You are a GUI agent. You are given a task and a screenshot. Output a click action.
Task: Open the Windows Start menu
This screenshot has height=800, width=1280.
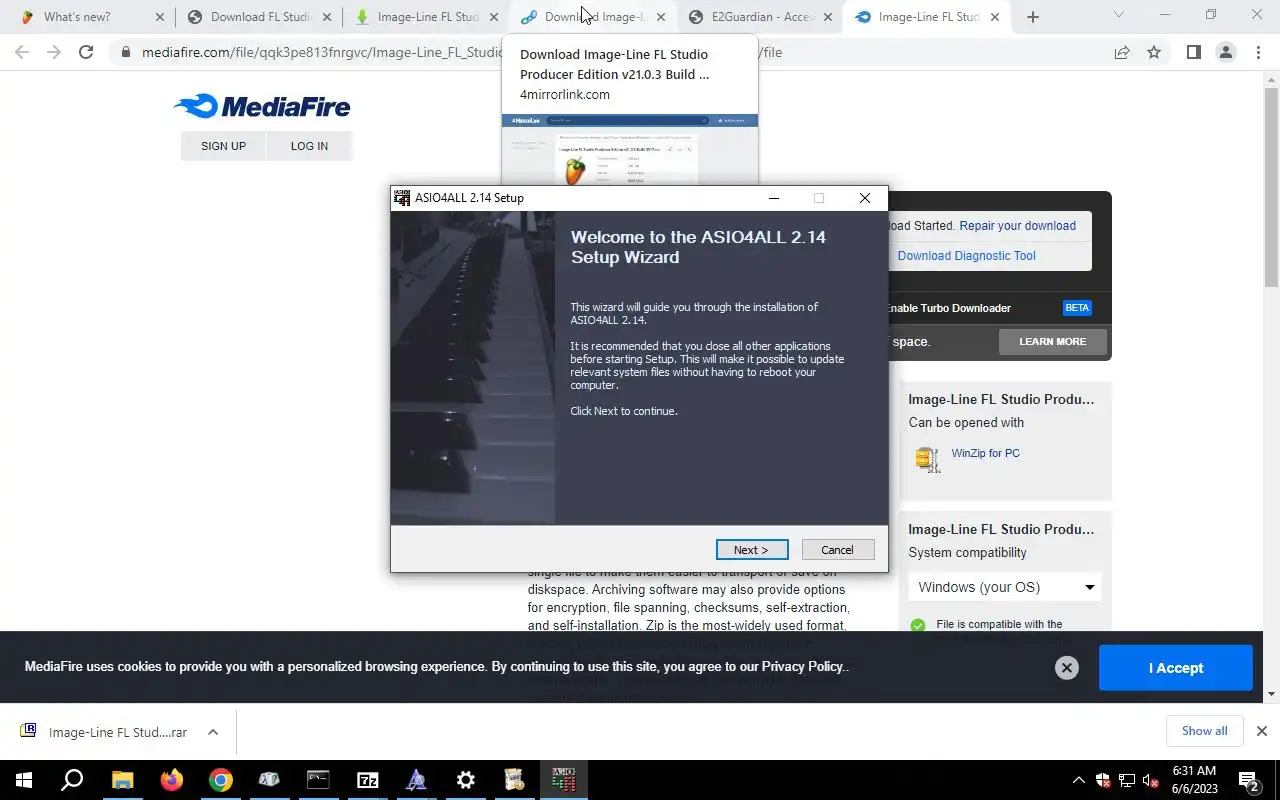point(23,780)
